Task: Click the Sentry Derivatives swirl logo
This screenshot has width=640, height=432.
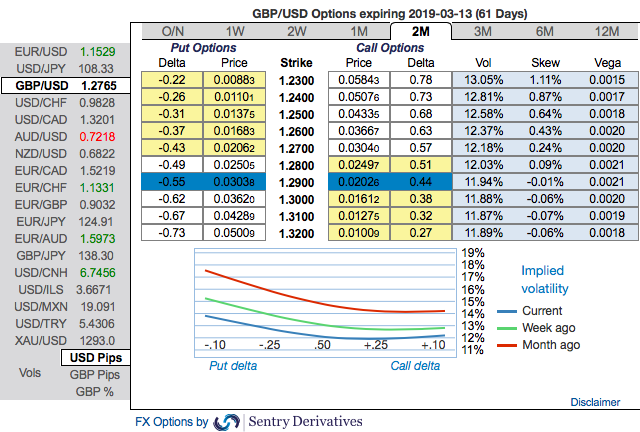Action: (227, 422)
